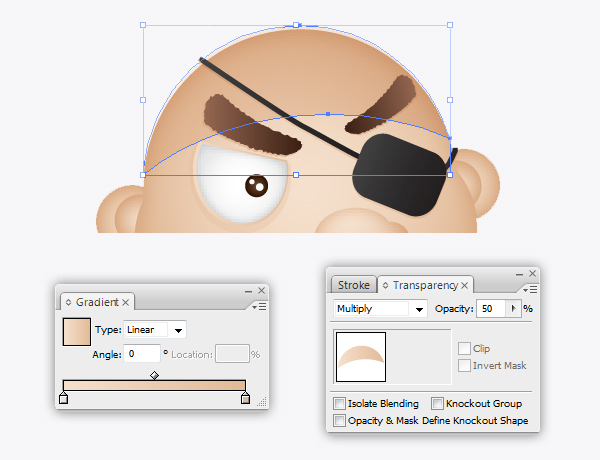Close the Gradient panel window

pos(262,291)
